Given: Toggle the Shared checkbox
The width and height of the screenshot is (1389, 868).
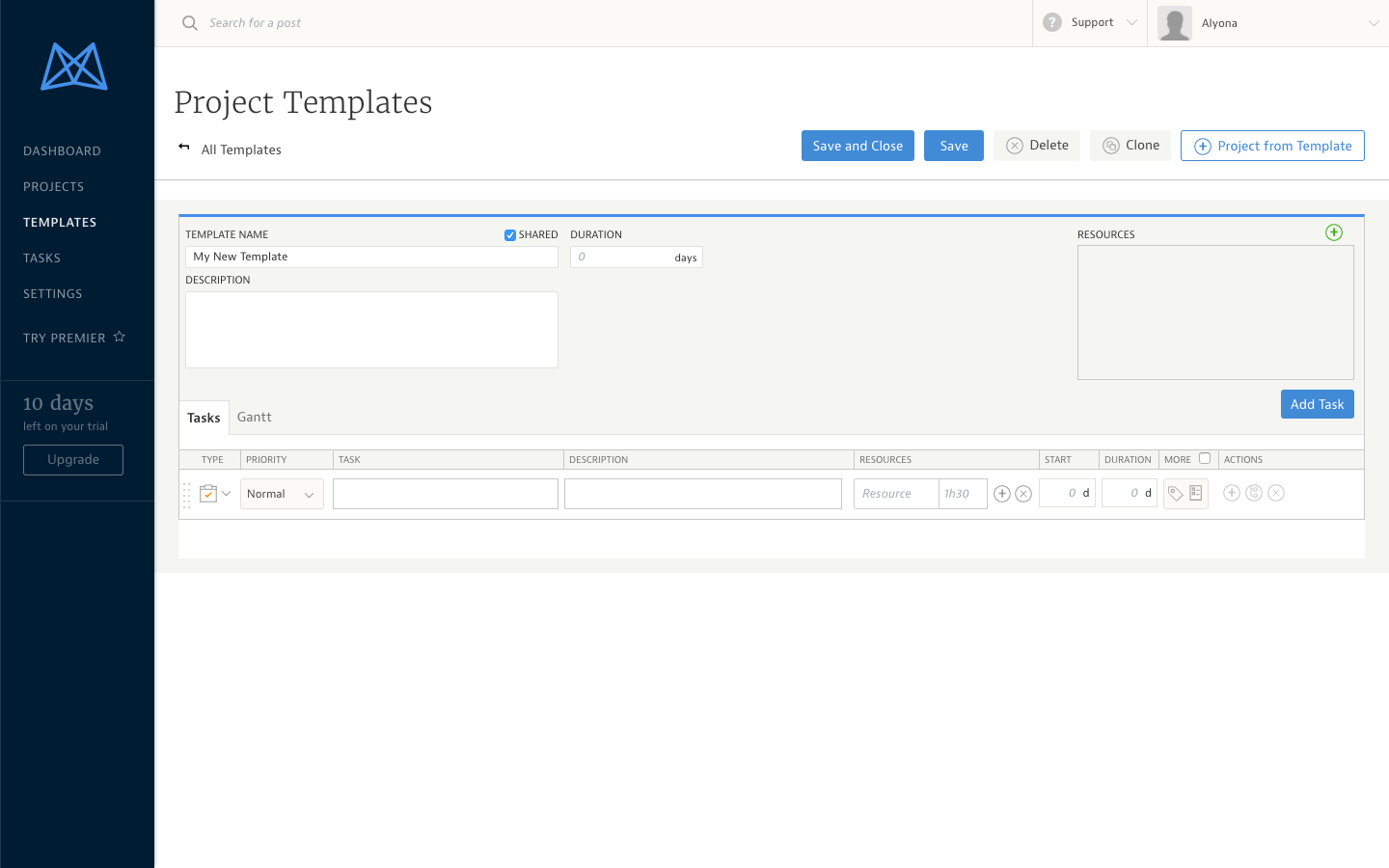Looking at the screenshot, I should click(510, 235).
